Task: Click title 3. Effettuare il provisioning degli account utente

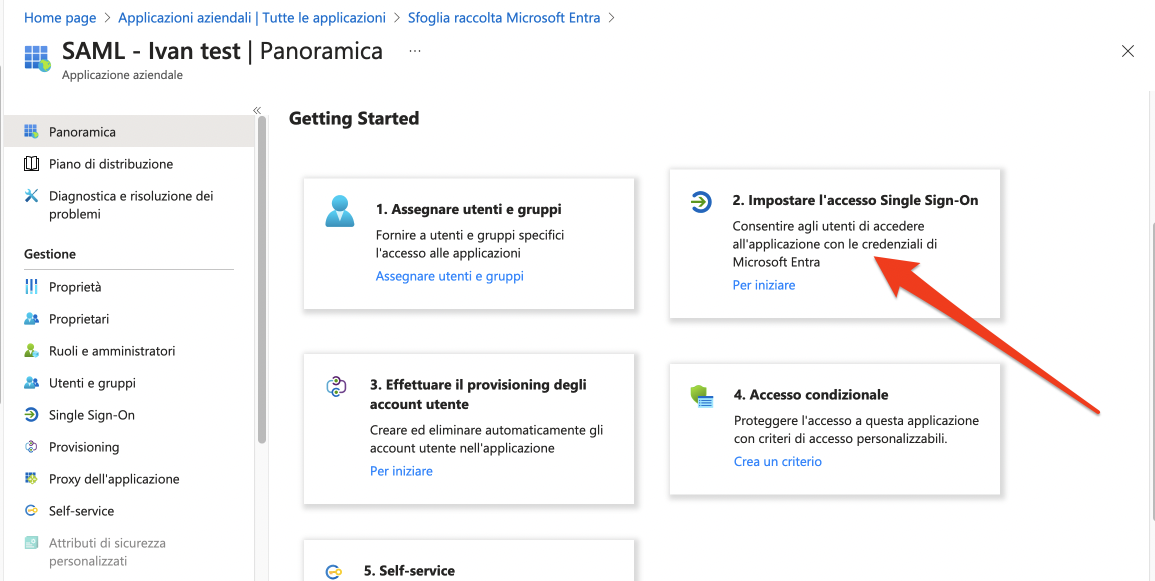Action: [x=478, y=394]
